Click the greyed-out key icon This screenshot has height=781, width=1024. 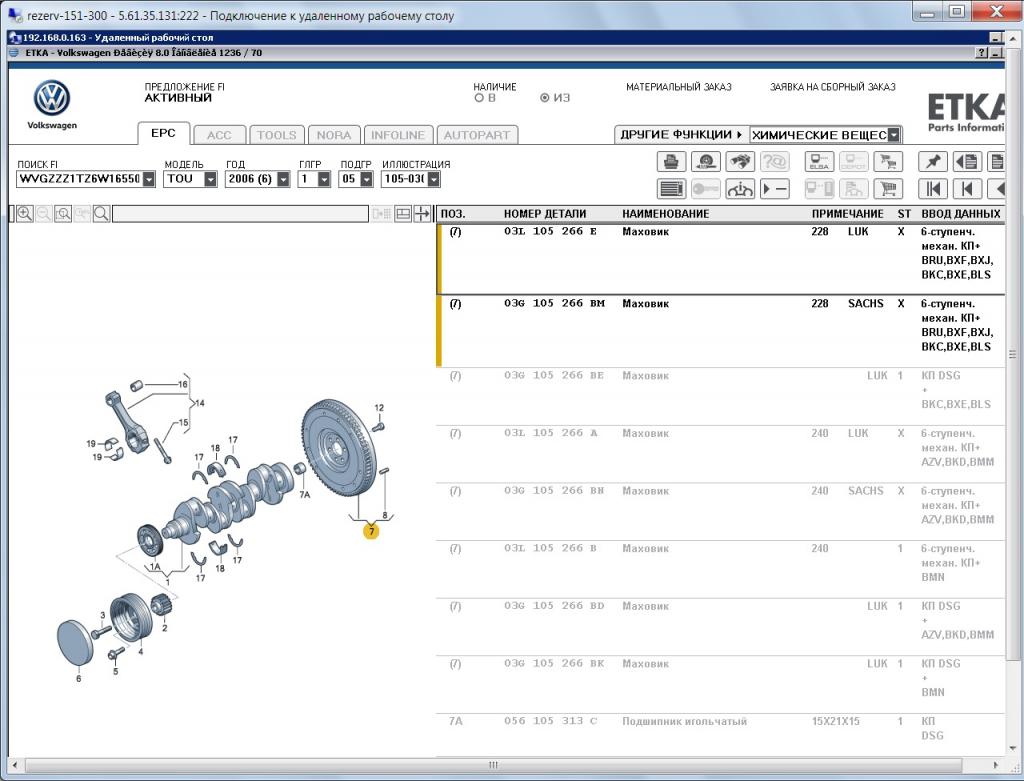coord(705,189)
